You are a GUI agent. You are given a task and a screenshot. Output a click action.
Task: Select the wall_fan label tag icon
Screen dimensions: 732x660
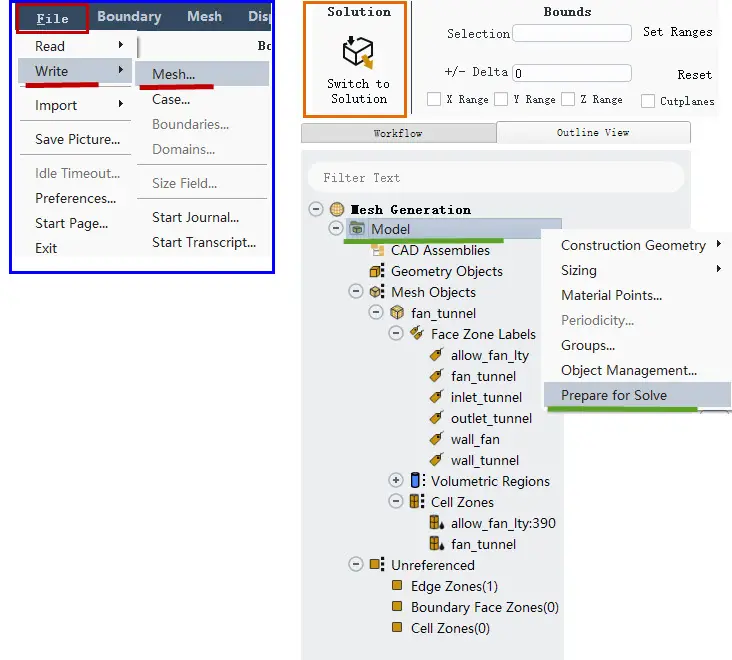point(436,439)
